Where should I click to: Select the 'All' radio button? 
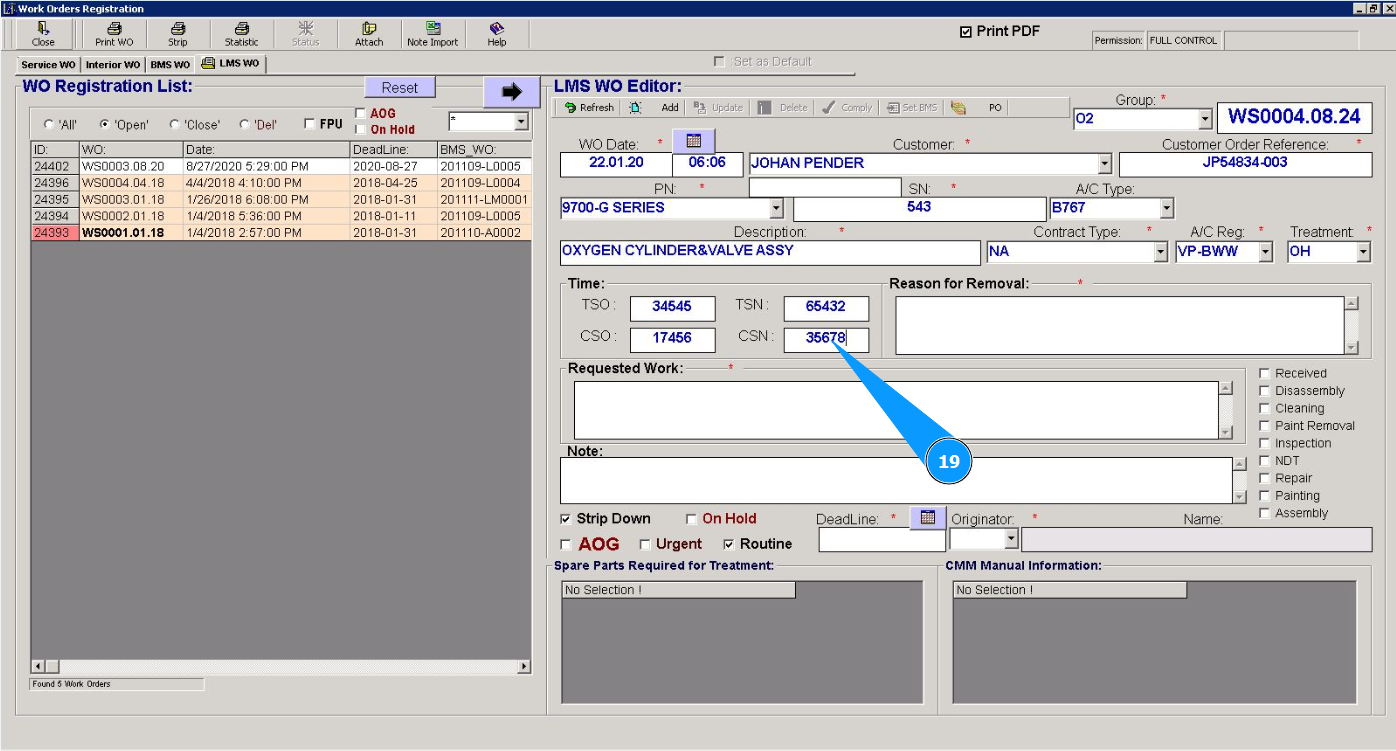(49, 125)
